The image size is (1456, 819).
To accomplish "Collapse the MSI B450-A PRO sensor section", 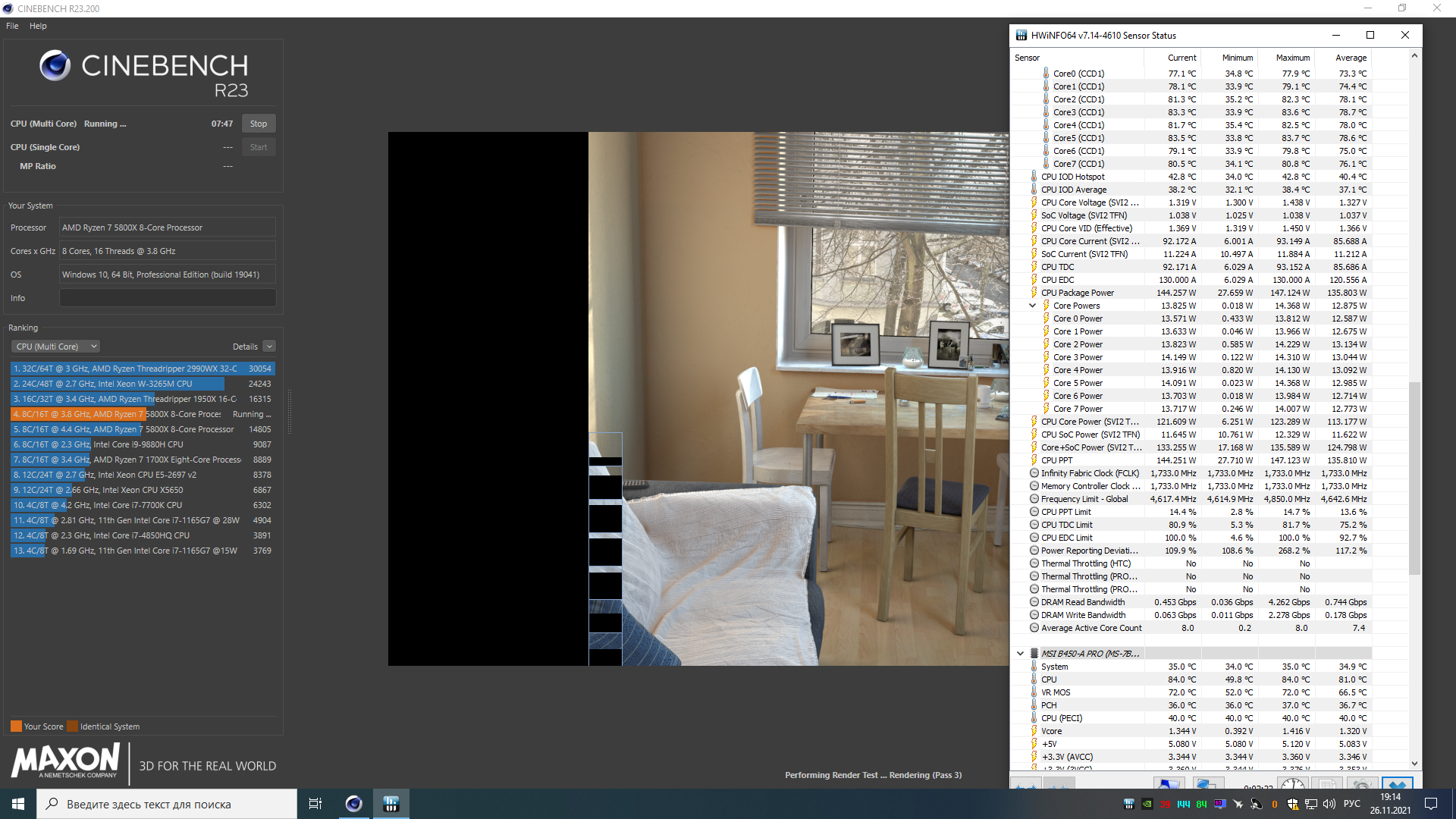I will point(1020,654).
